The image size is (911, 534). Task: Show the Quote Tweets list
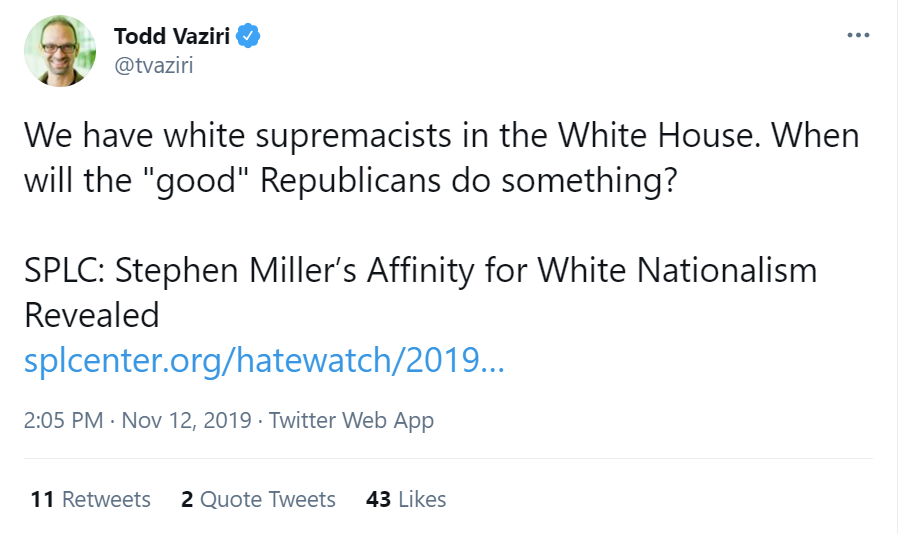[x=268, y=499]
